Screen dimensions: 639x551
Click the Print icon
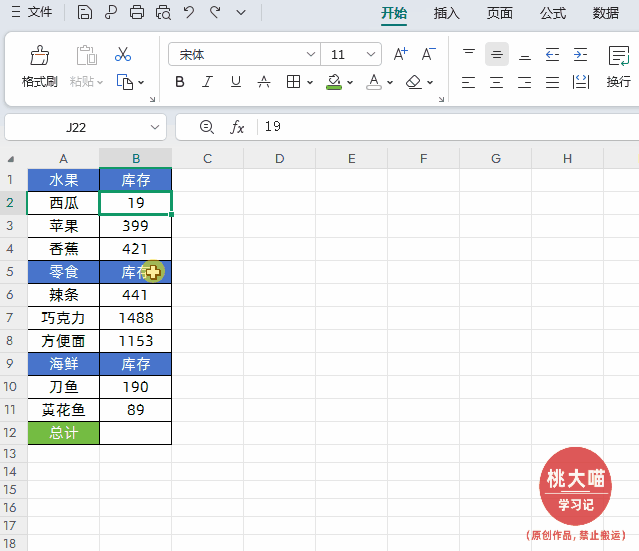pos(137,13)
